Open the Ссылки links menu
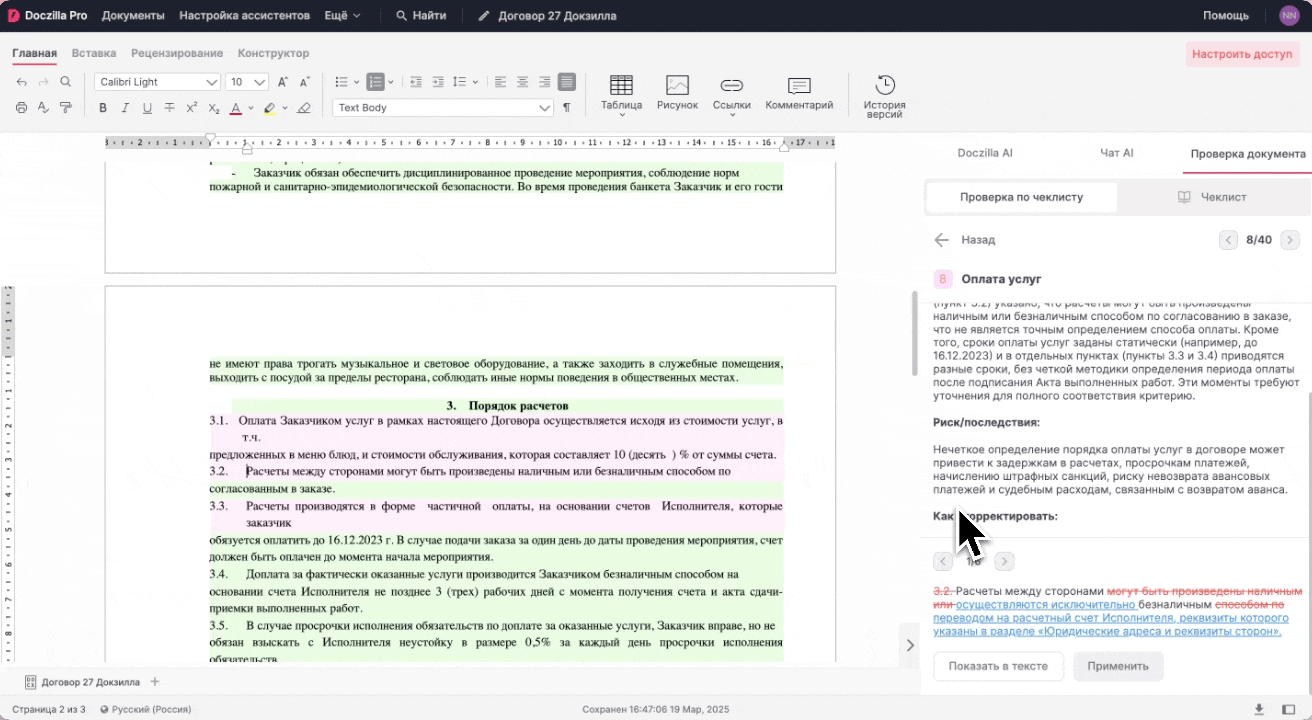 [732, 94]
